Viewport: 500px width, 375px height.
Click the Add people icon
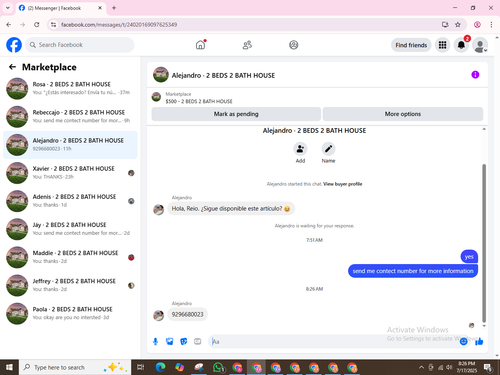300,149
